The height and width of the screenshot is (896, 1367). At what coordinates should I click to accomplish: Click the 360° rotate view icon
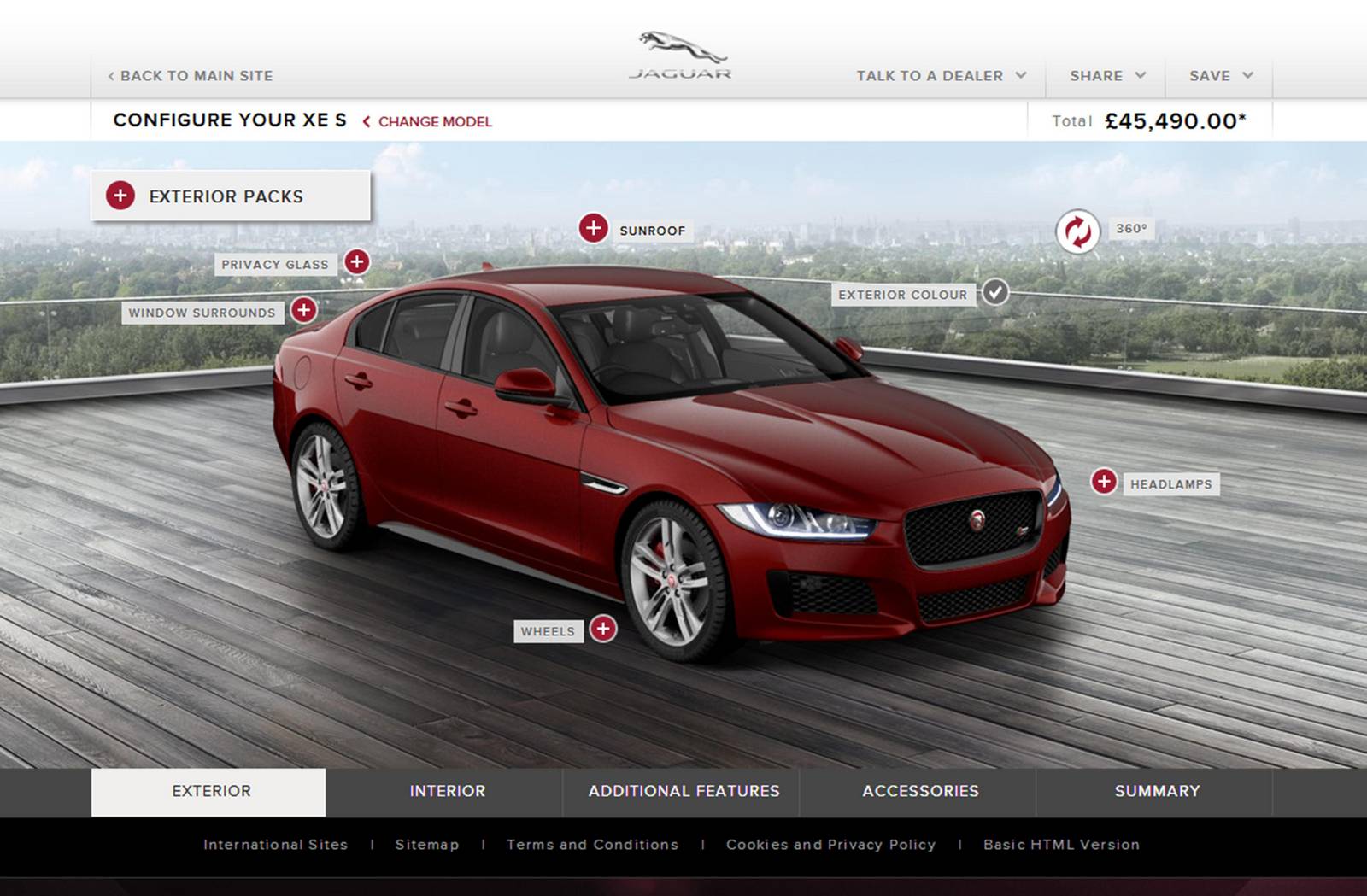coord(1078,231)
